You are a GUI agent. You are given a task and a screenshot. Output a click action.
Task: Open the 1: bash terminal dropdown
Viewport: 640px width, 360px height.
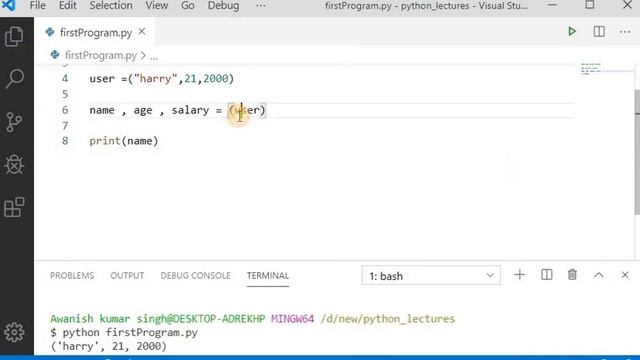tap(431, 276)
